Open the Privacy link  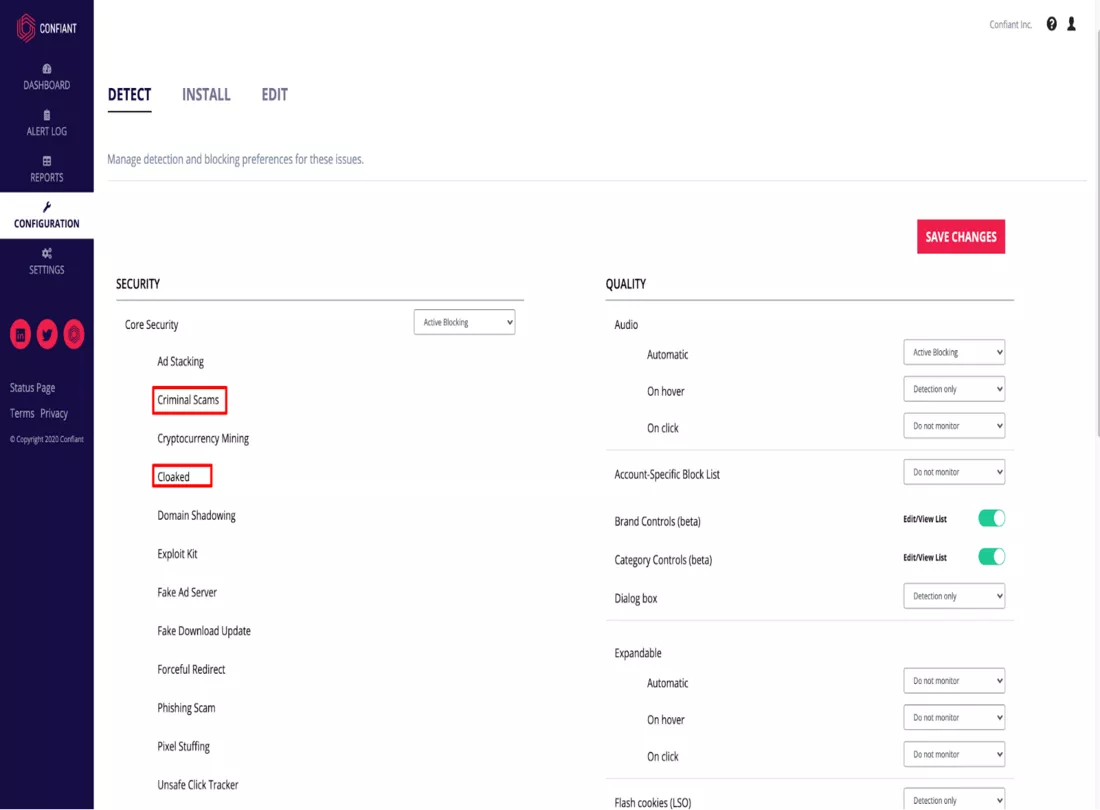point(54,414)
